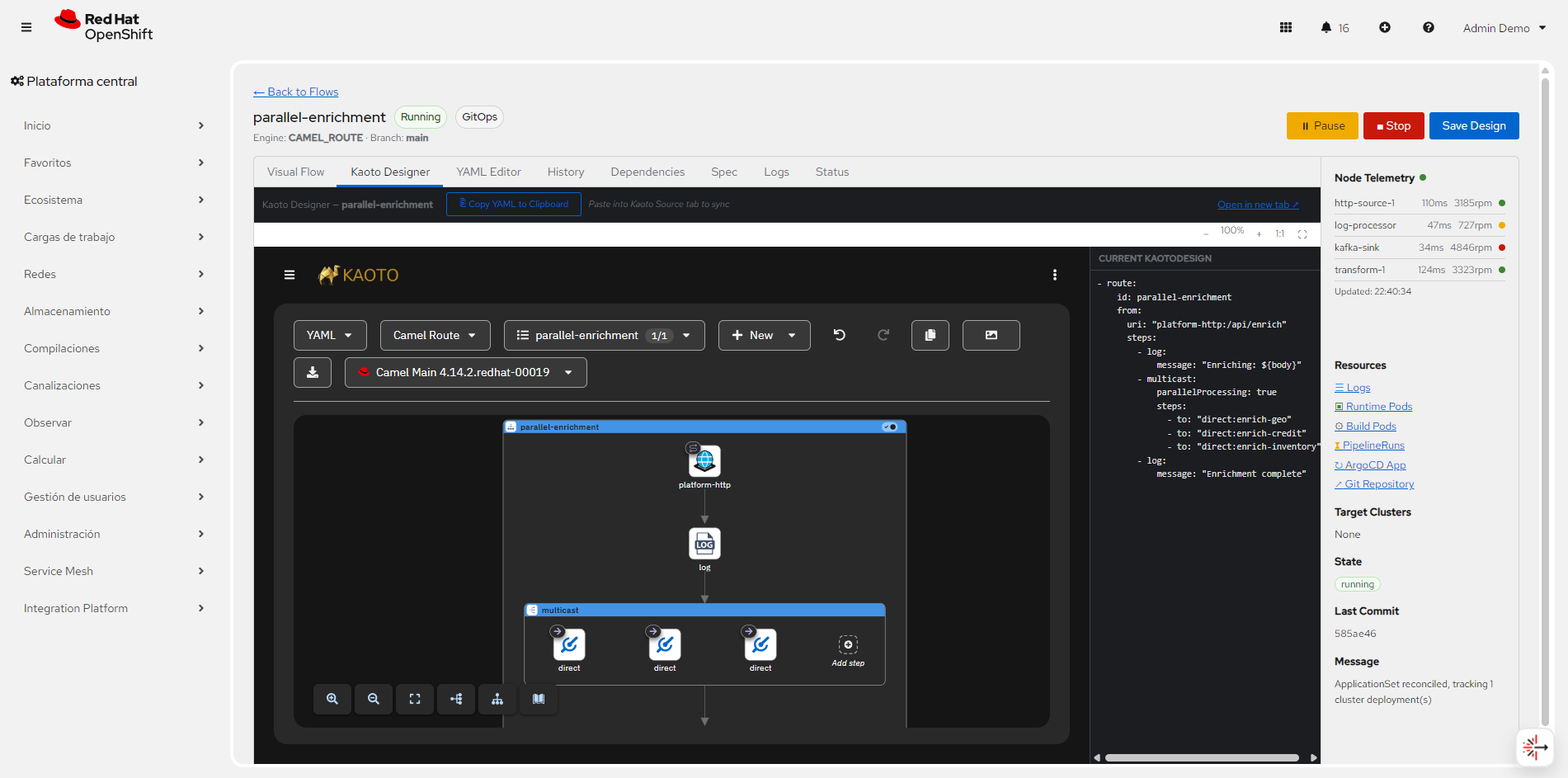Expand the Cargas de trabajo section
The width and height of the screenshot is (1568, 778).
114,237
